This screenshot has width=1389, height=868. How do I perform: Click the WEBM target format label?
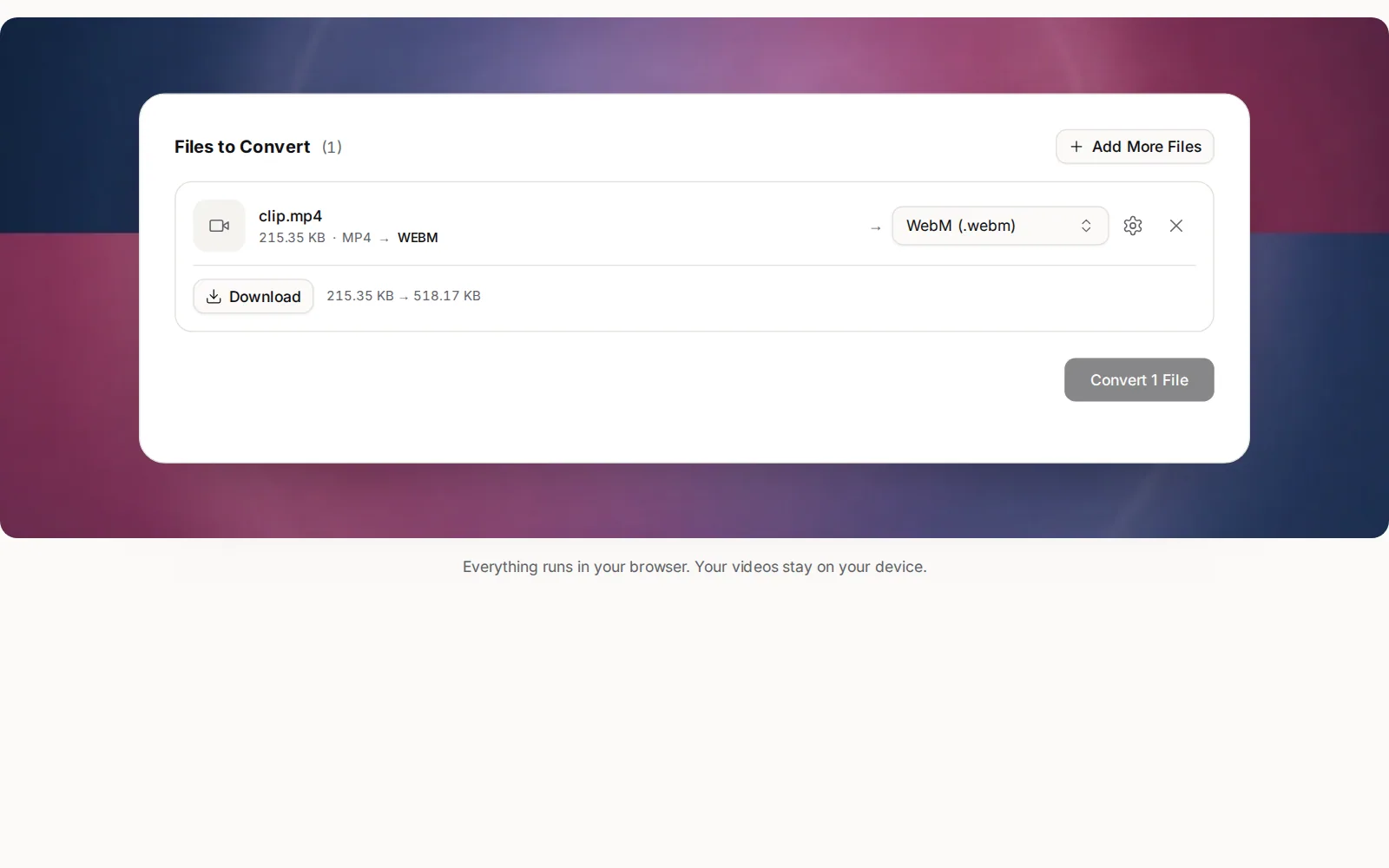[418, 238]
